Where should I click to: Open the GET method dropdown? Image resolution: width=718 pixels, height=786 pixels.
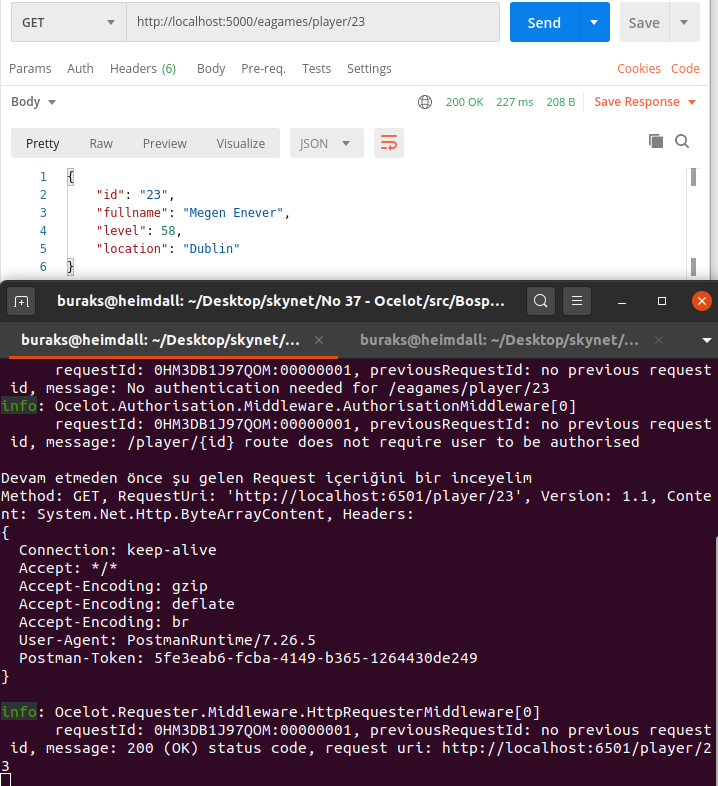(69, 22)
